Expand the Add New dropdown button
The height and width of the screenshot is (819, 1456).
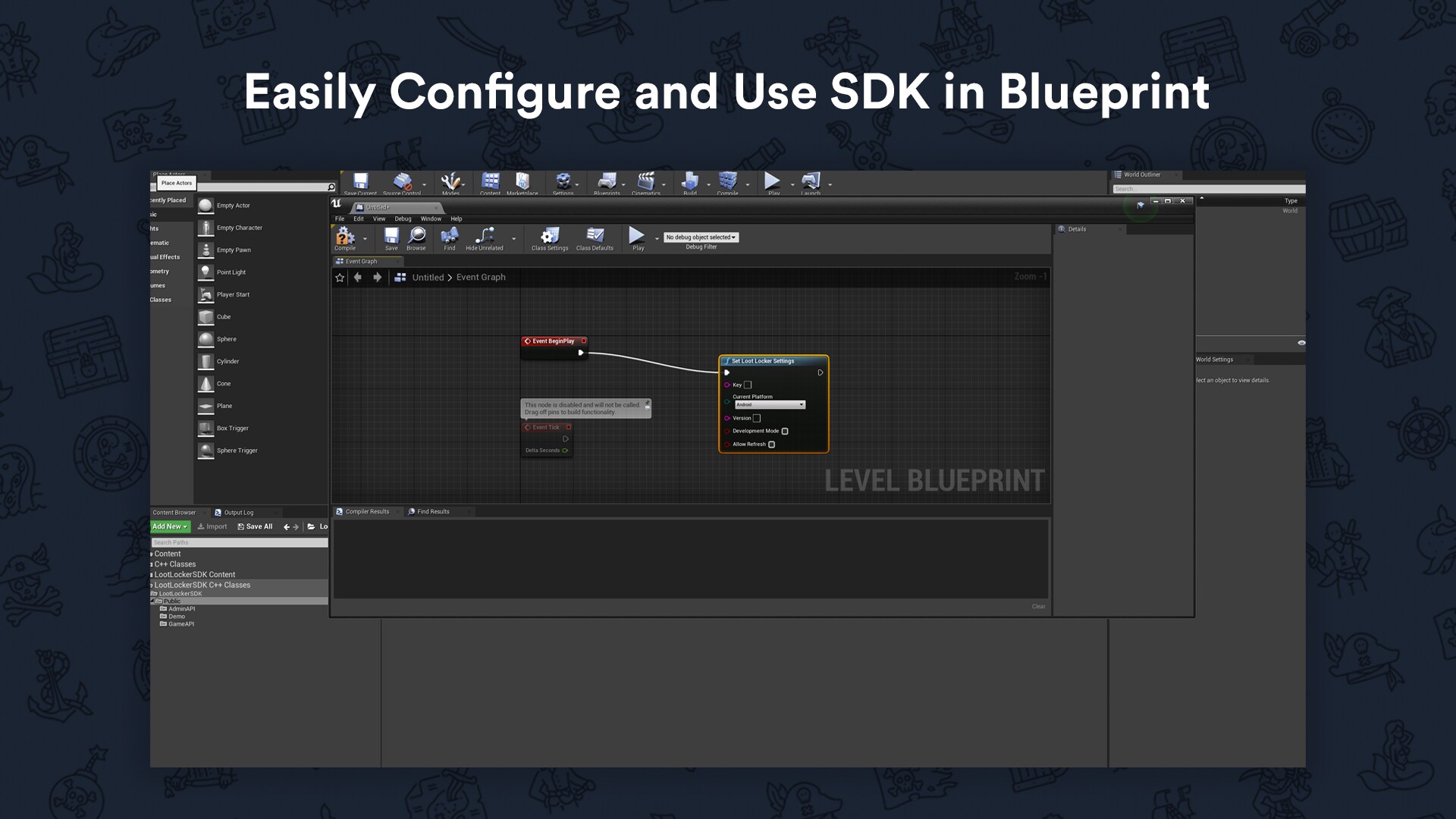pyautogui.click(x=170, y=526)
